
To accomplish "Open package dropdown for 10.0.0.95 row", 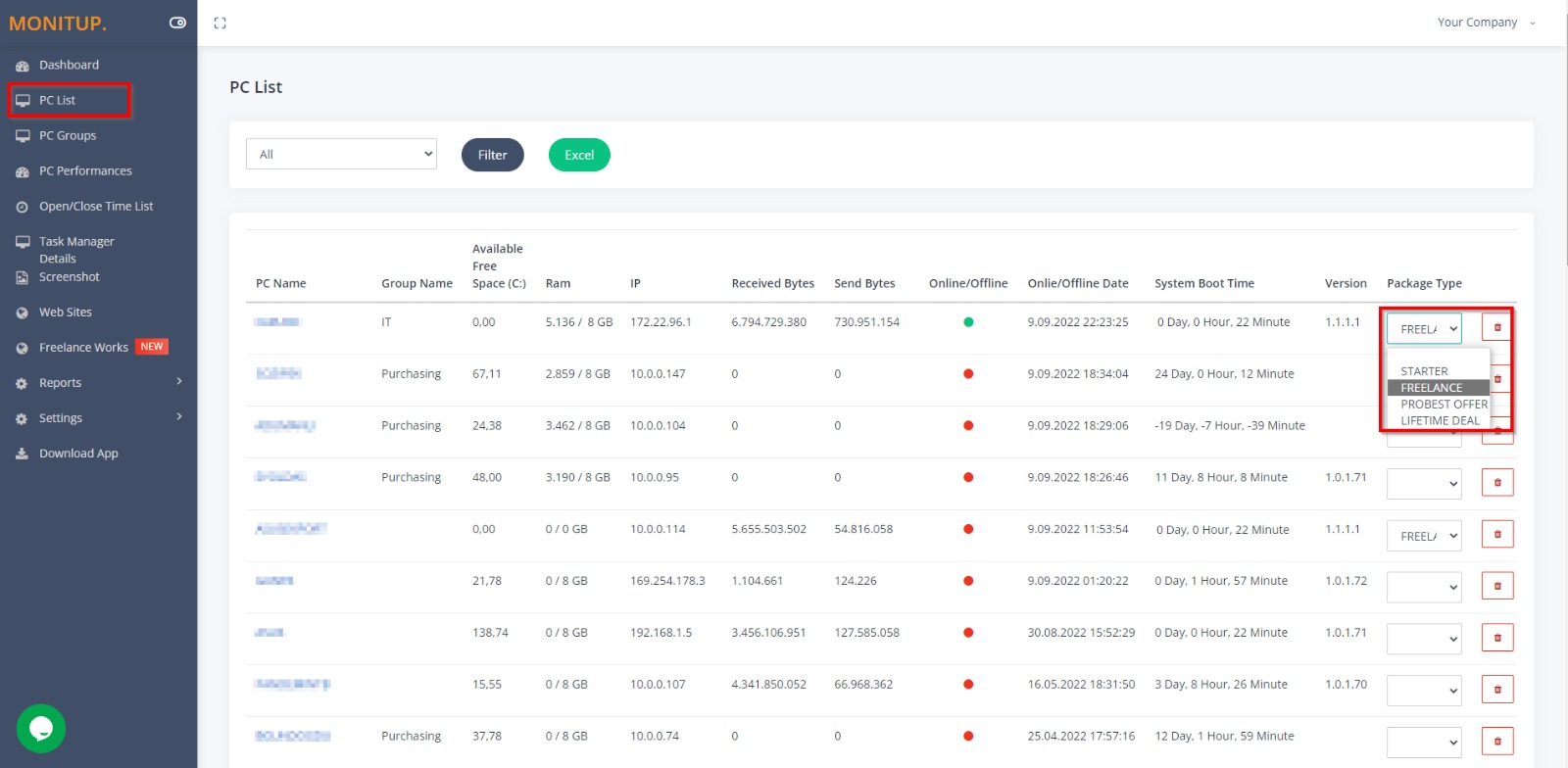I will 1424,483.
